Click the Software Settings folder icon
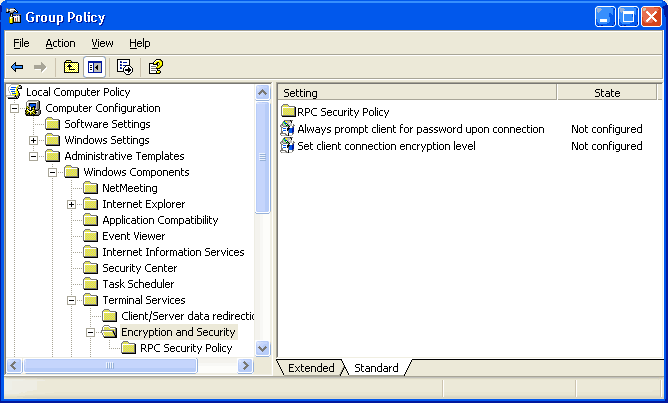The width and height of the screenshot is (668, 403). coord(53,124)
